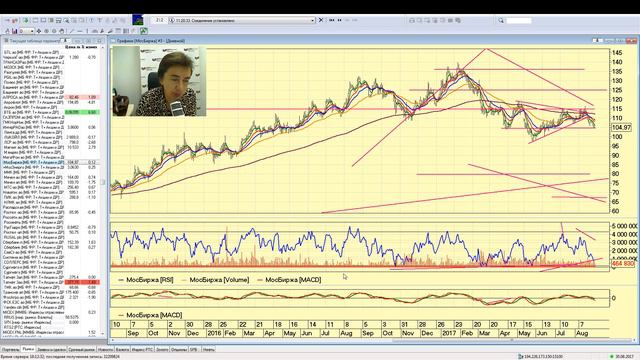Open the SPB tab

tap(194, 350)
